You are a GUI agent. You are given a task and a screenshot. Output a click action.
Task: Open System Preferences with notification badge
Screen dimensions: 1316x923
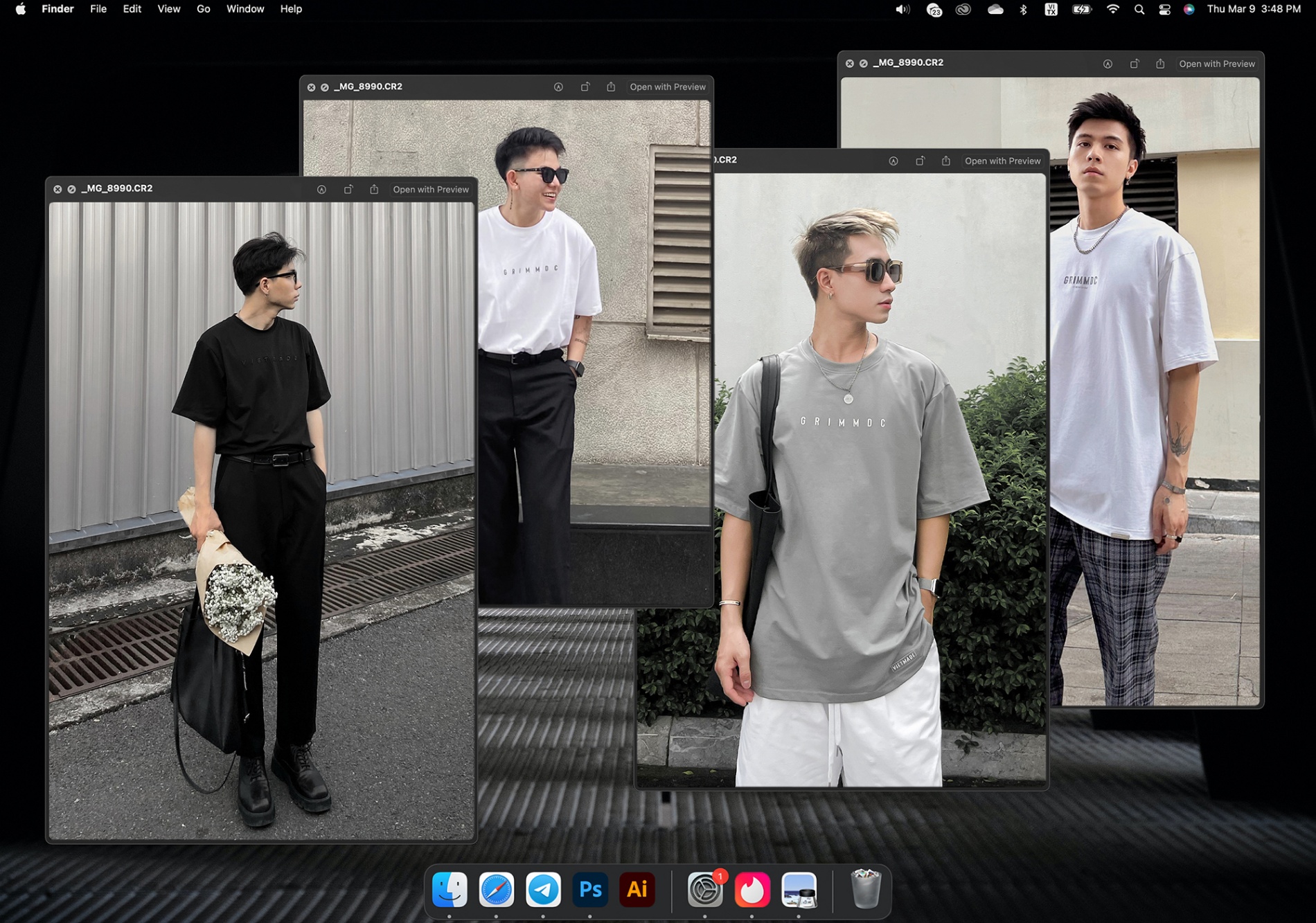point(705,890)
